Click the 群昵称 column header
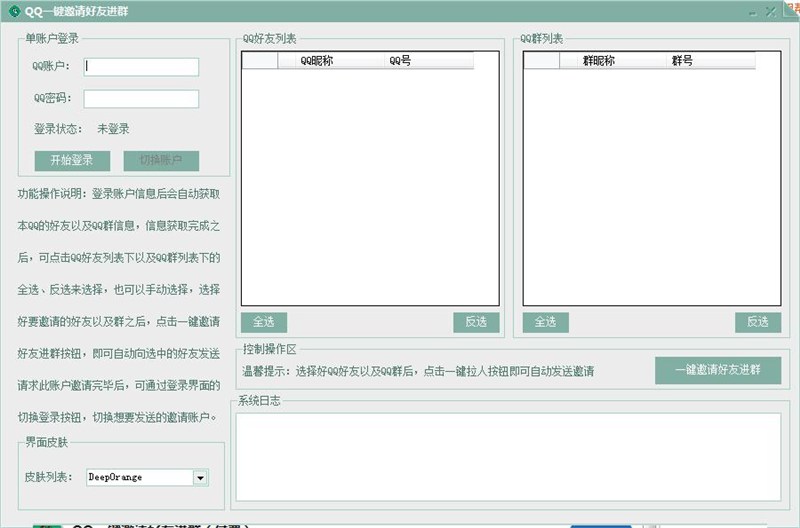Viewport: 800px width, 528px height. [598, 61]
